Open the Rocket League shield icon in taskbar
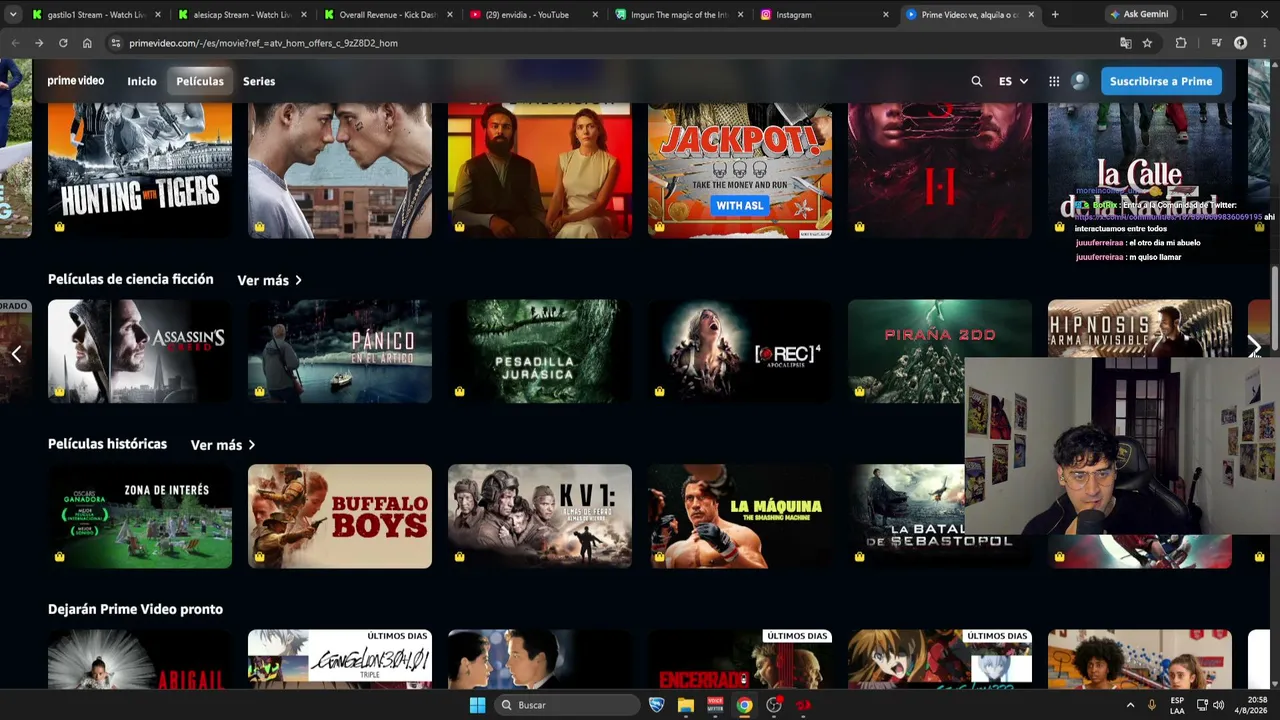 click(656, 705)
